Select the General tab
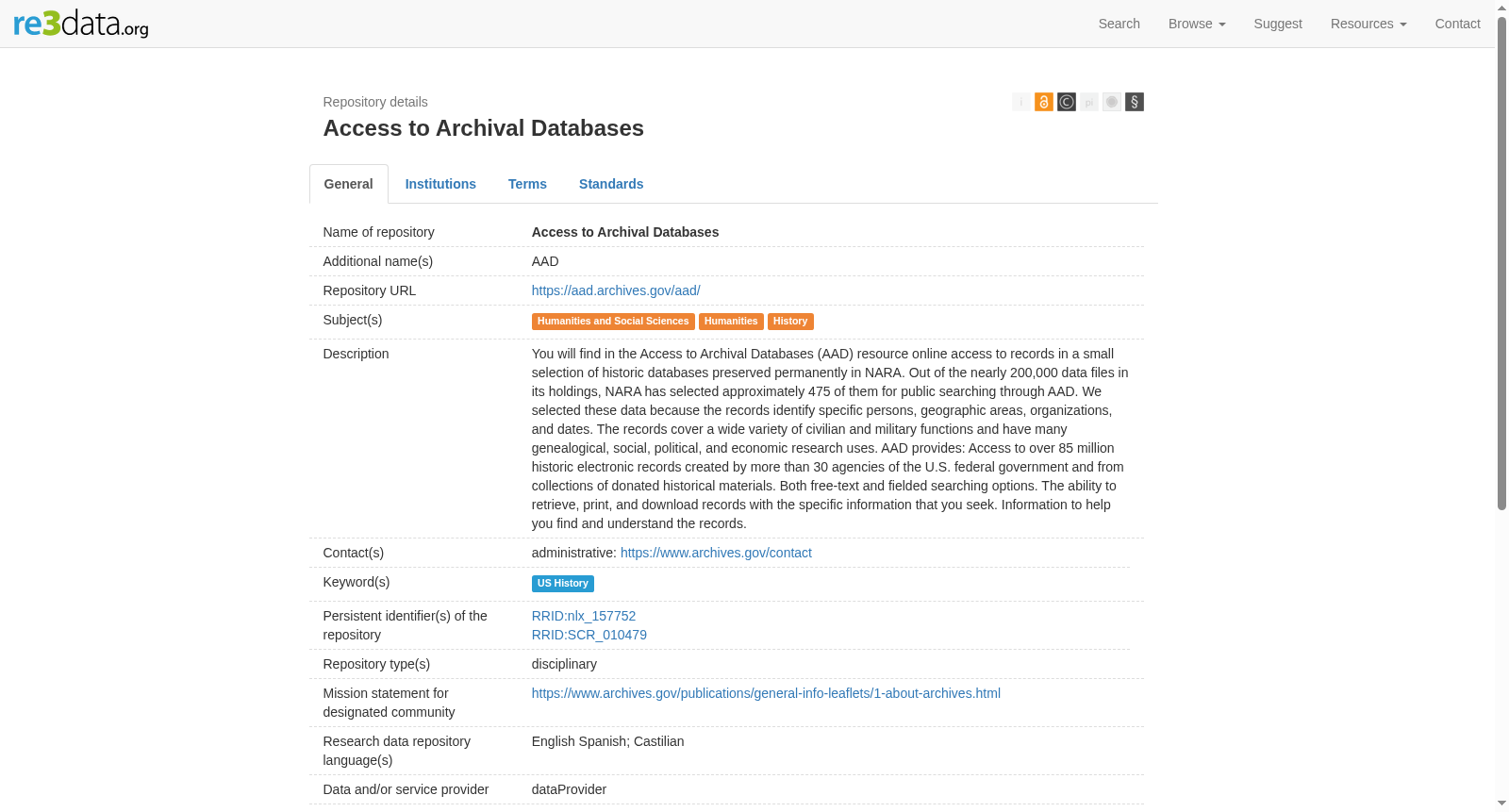Image resolution: width=1509 pixels, height=812 pixels. [x=349, y=184]
